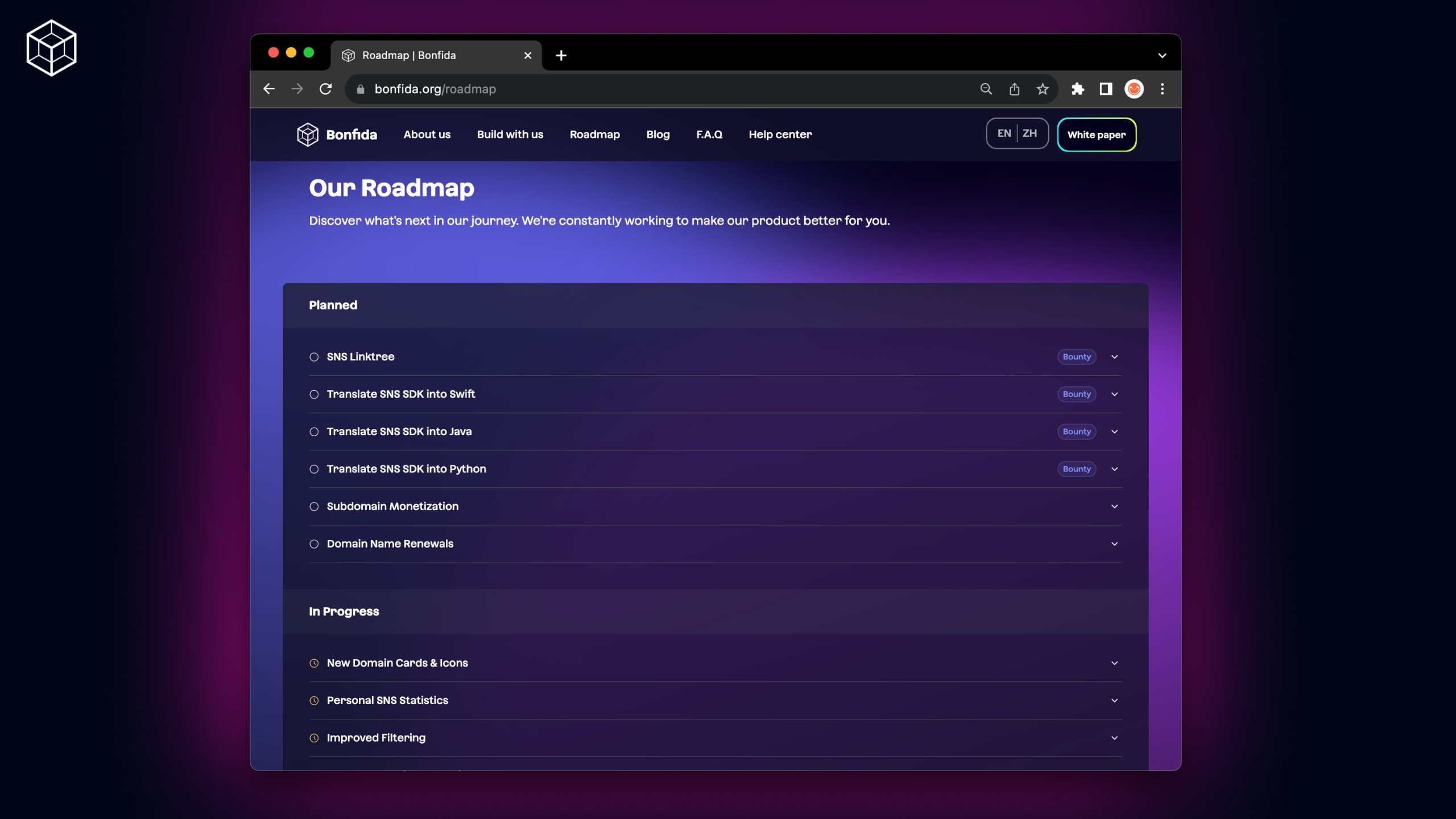Go to the Roadmap nav item

[594, 134]
